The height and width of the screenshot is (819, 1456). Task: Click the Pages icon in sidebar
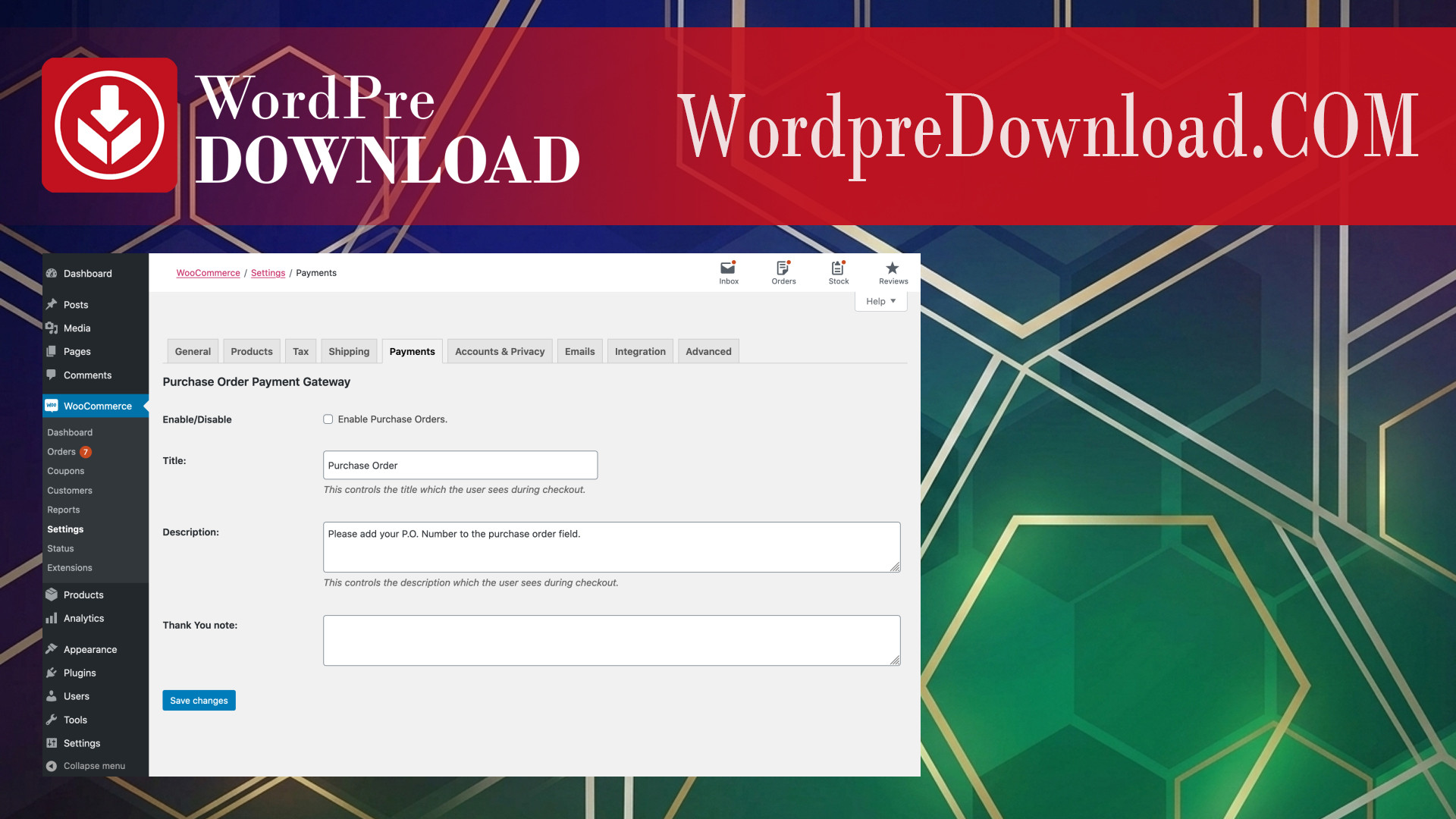click(x=52, y=351)
